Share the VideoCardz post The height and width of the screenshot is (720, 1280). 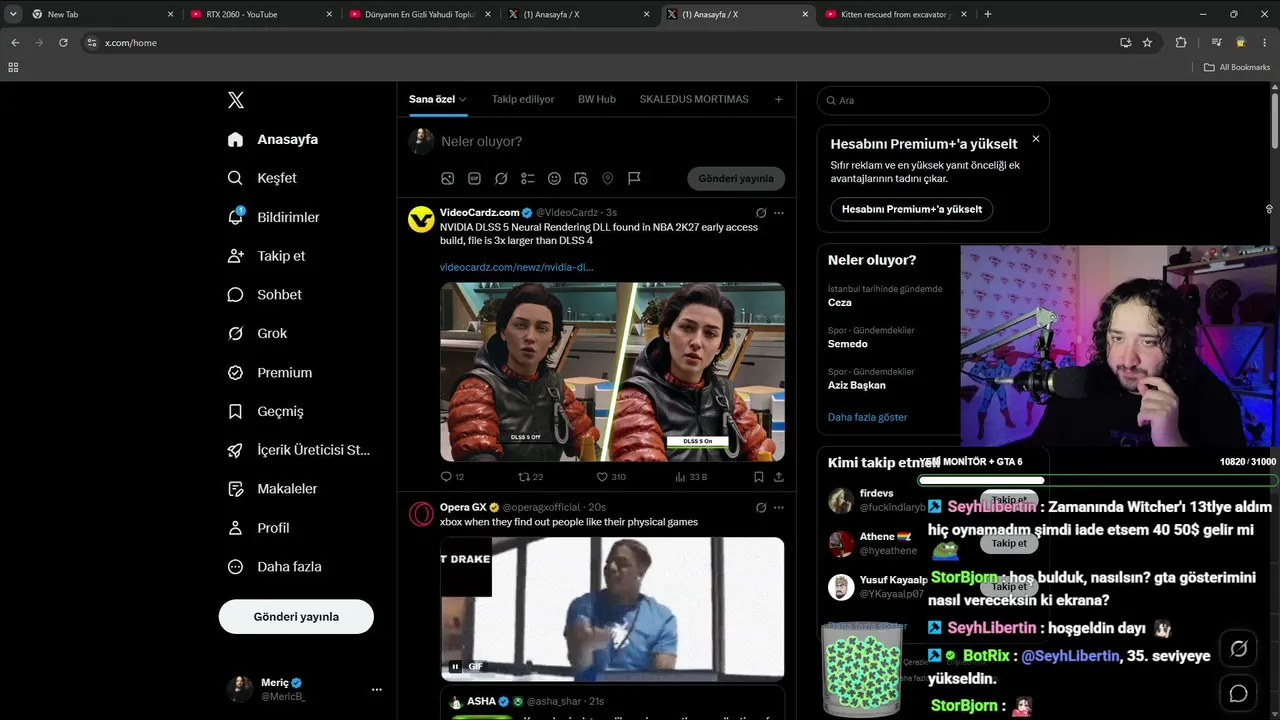779,477
